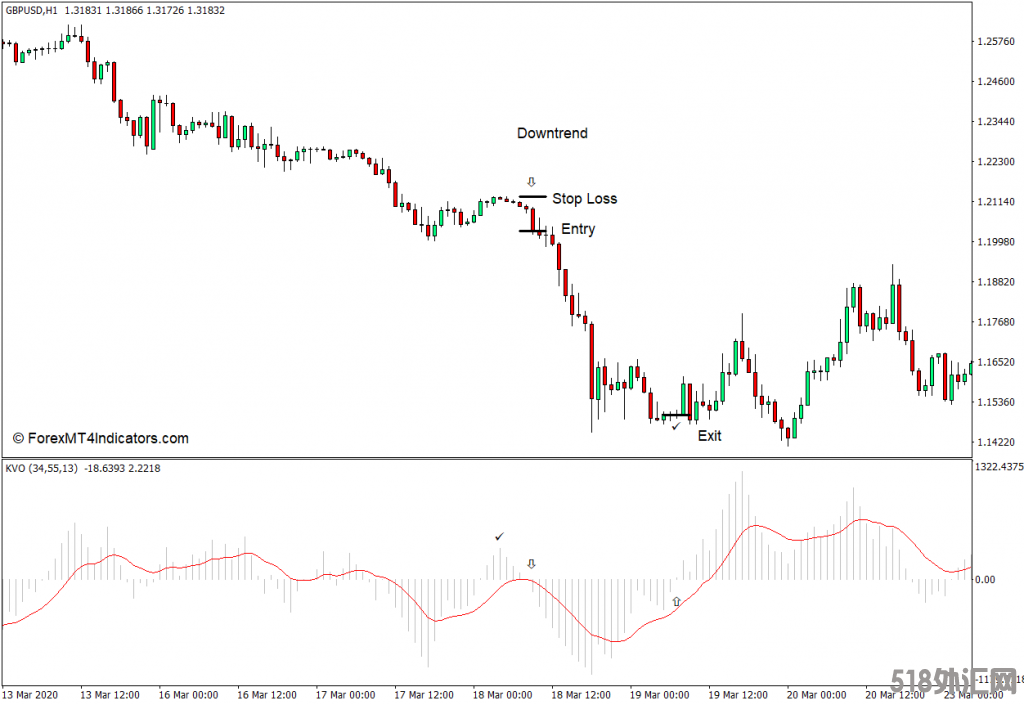Click the Stop Loss text label
Screen dimensions: 1024x705
[584, 199]
